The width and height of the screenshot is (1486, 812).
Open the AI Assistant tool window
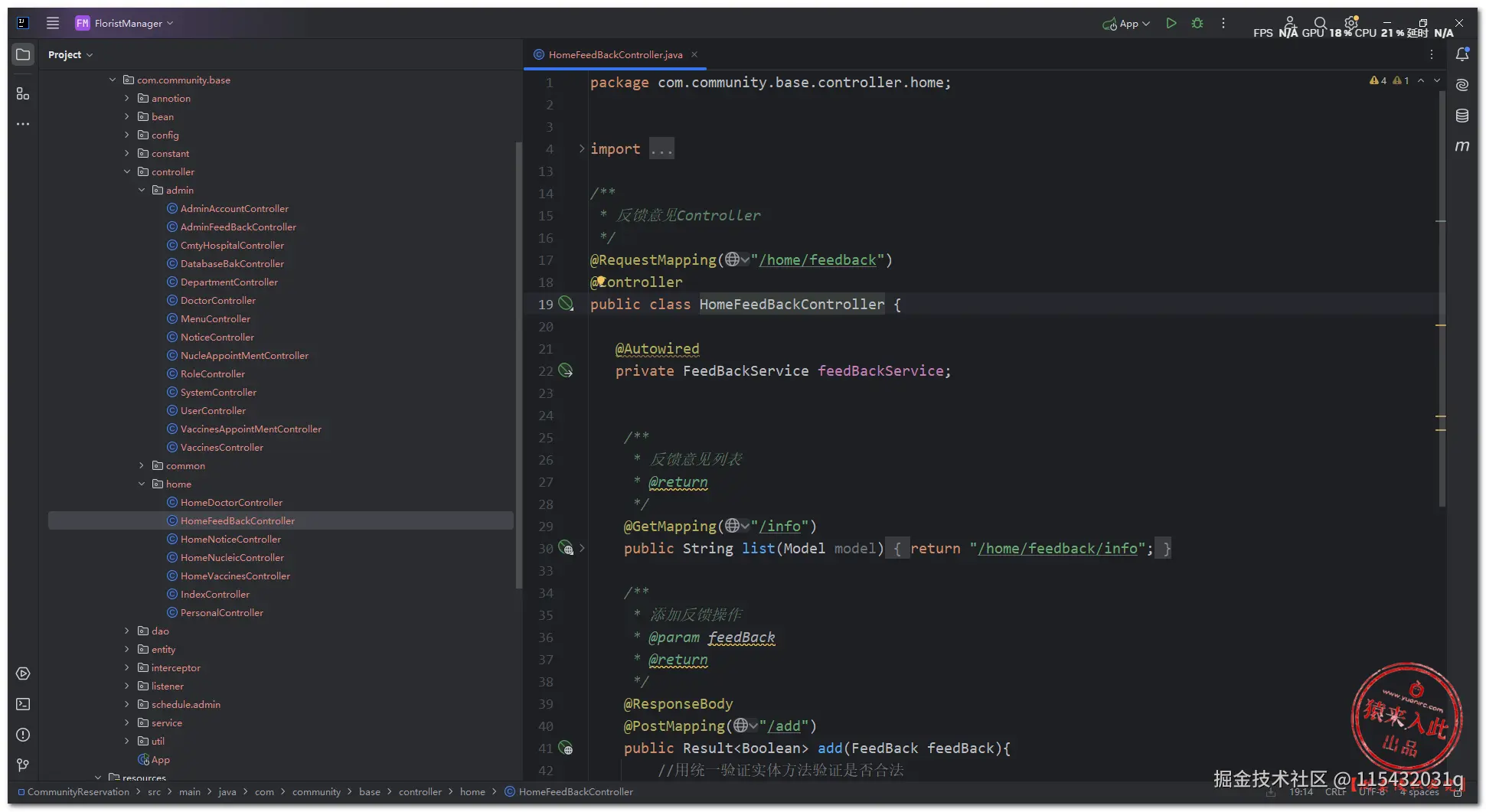point(1462,85)
